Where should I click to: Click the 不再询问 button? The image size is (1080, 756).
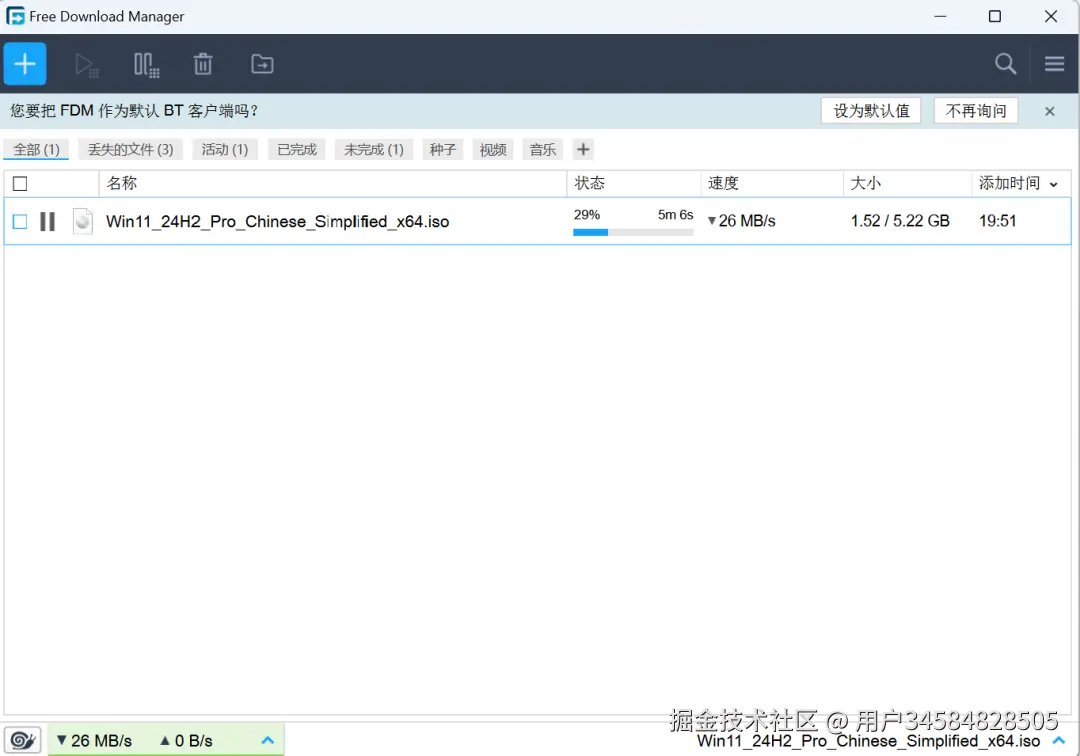click(975, 111)
